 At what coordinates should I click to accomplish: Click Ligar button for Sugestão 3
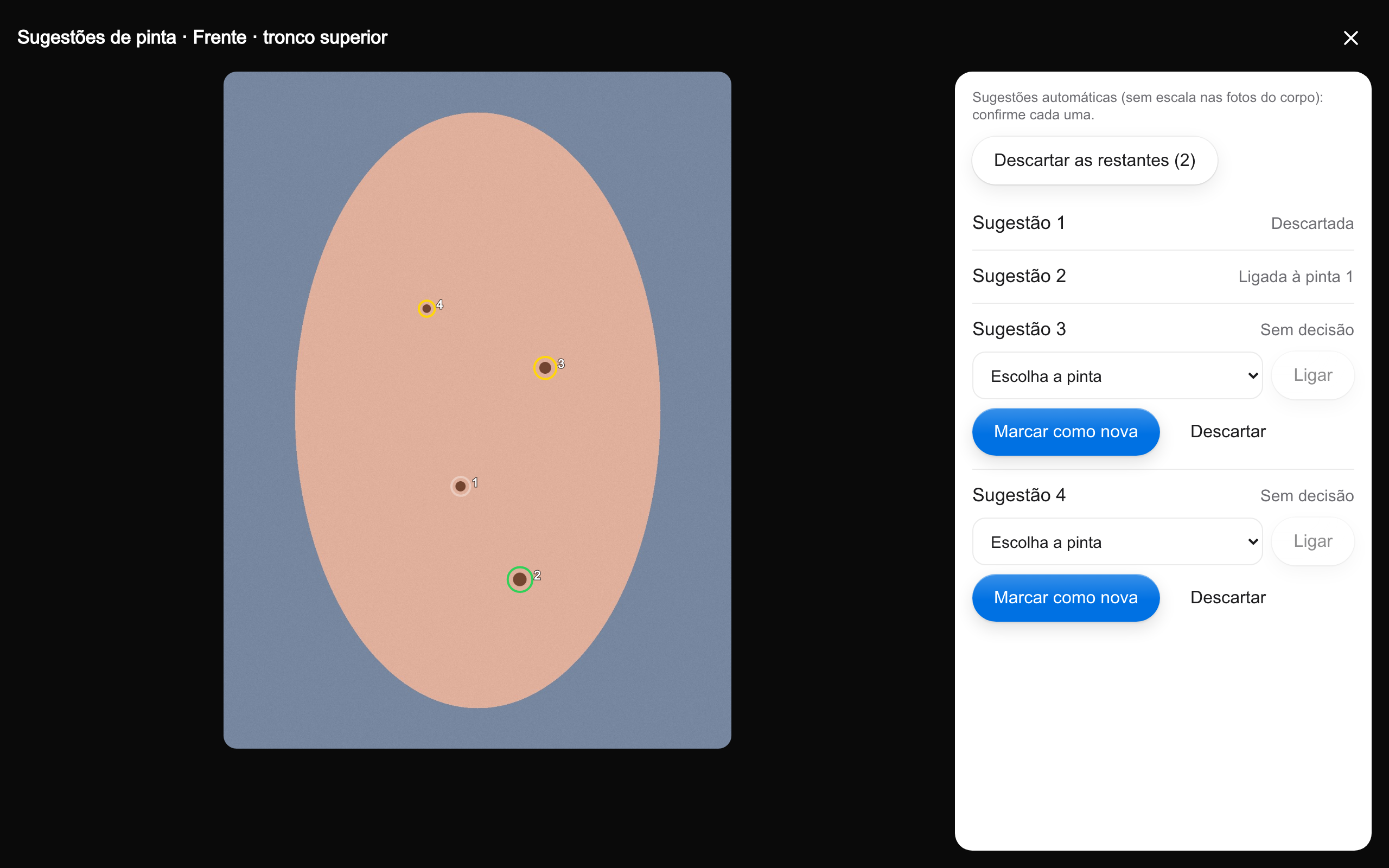pyautogui.click(x=1312, y=375)
